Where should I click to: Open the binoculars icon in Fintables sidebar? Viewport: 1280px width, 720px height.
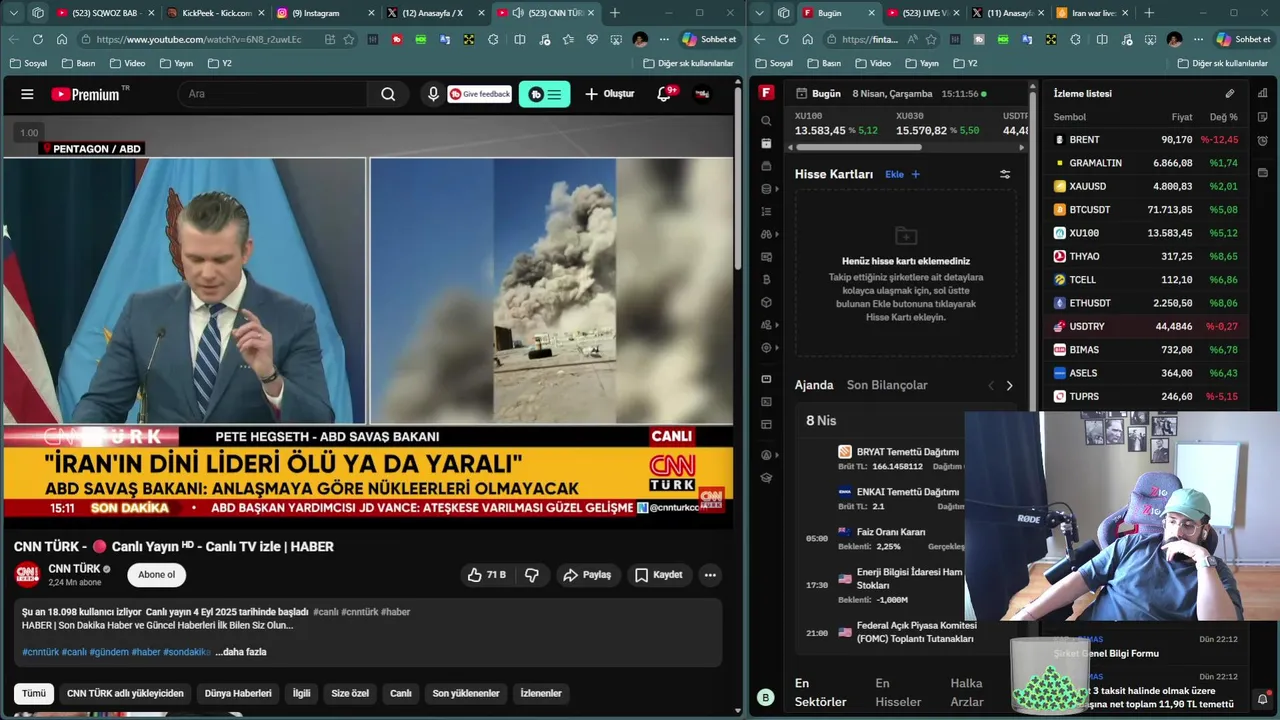[x=766, y=234]
